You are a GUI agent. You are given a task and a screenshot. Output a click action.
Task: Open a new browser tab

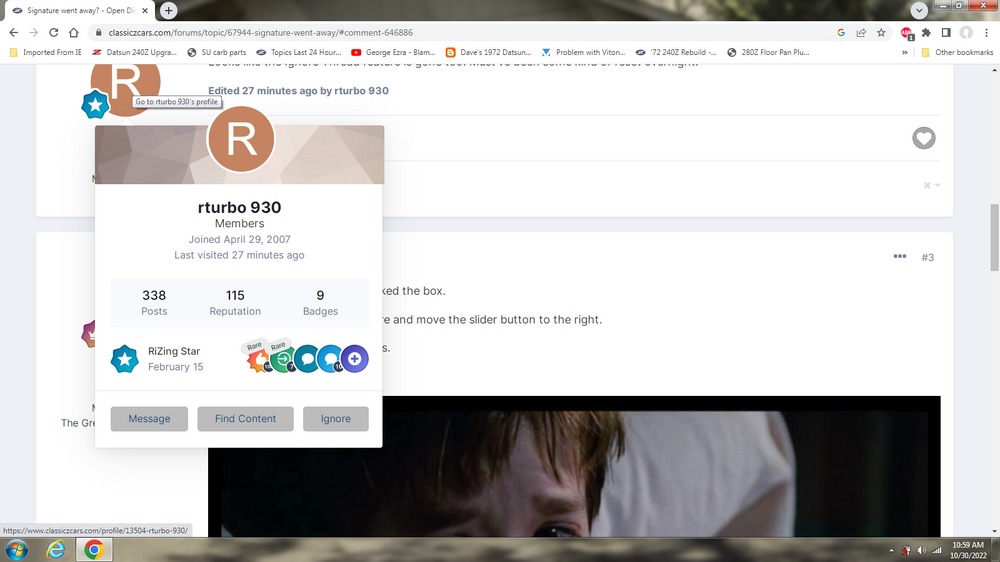[168, 10]
